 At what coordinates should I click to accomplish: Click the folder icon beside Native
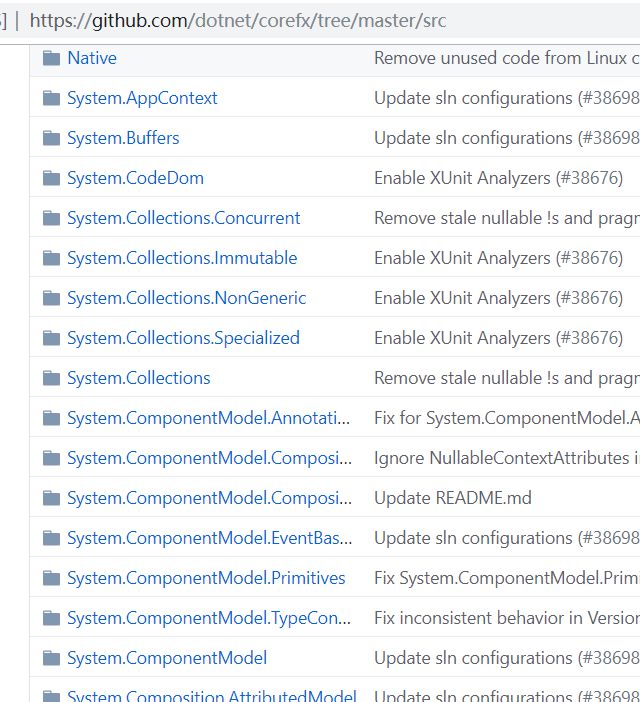coord(51,58)
